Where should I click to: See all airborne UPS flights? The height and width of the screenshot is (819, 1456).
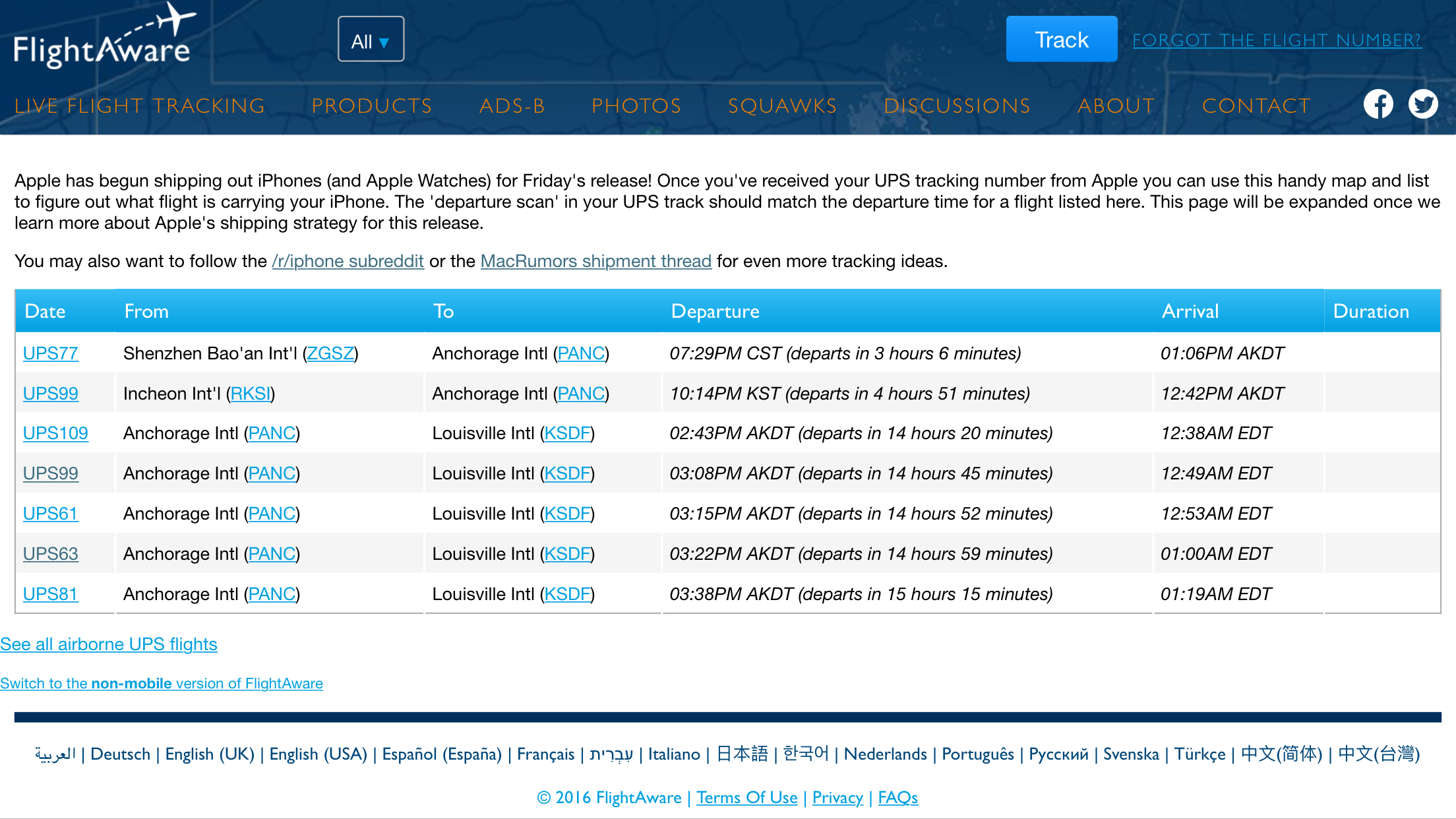tap(109, 644)
